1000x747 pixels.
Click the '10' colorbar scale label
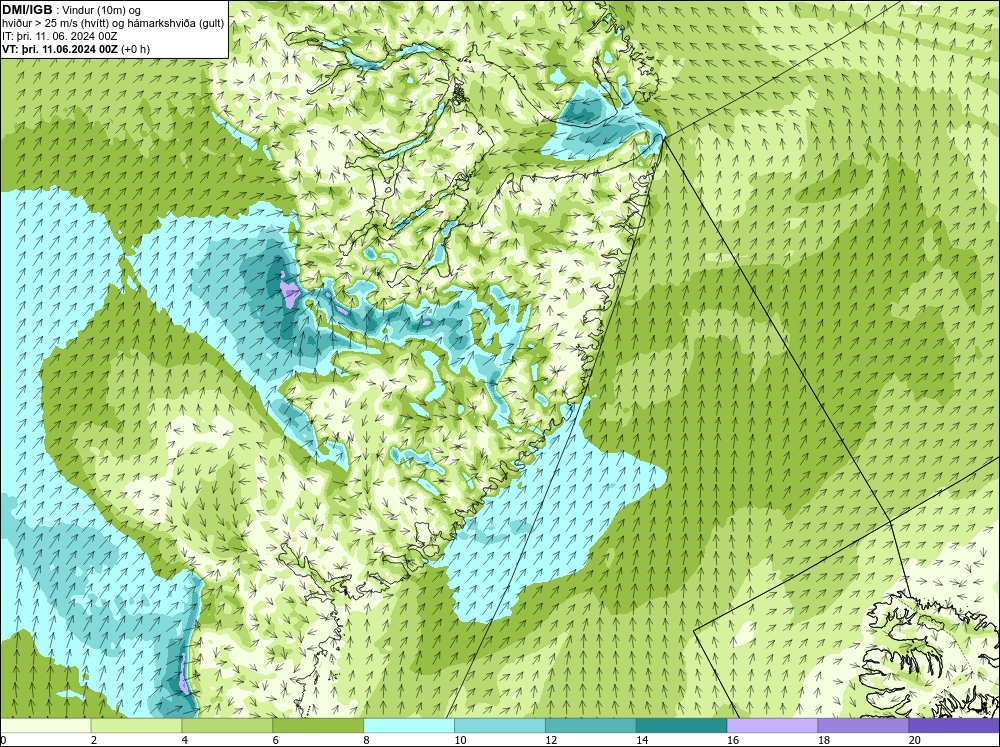pyautogui.click(x=460, y=740)
